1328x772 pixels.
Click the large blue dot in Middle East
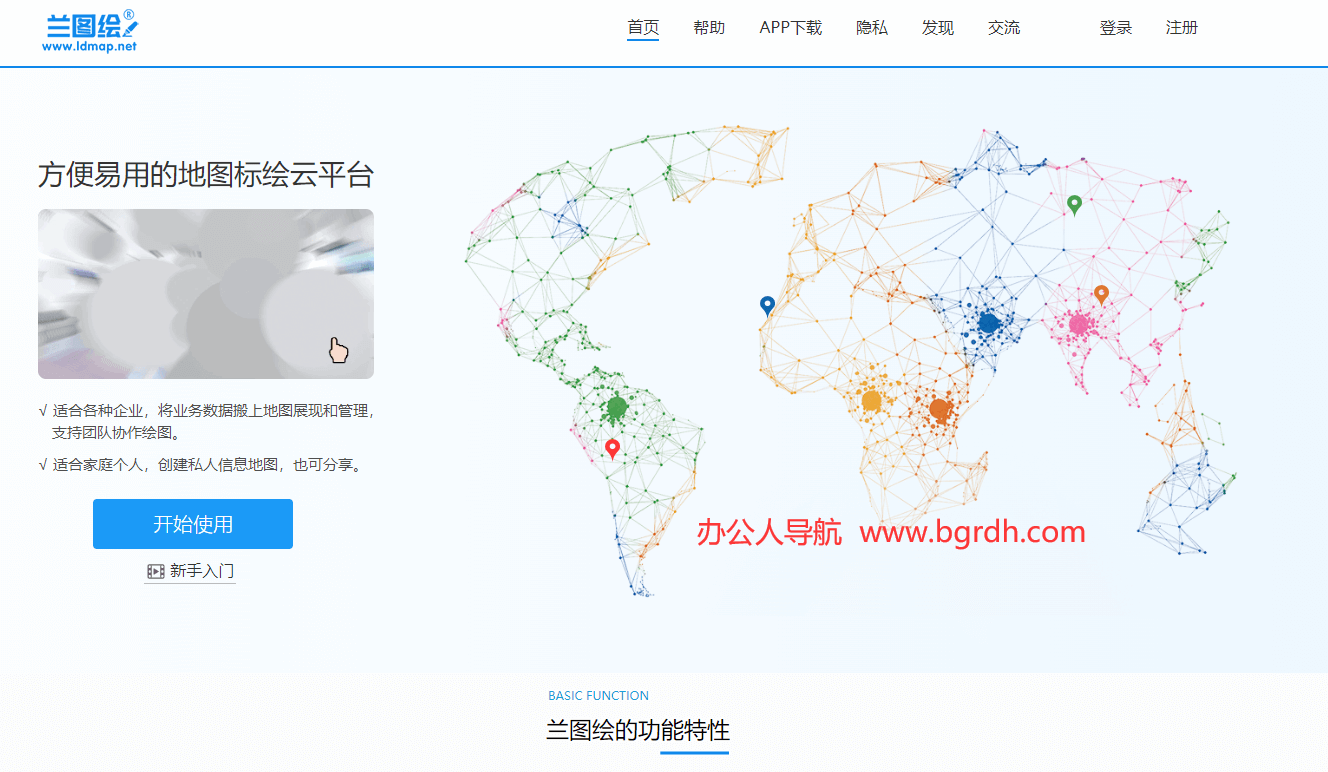coord(989,323)
